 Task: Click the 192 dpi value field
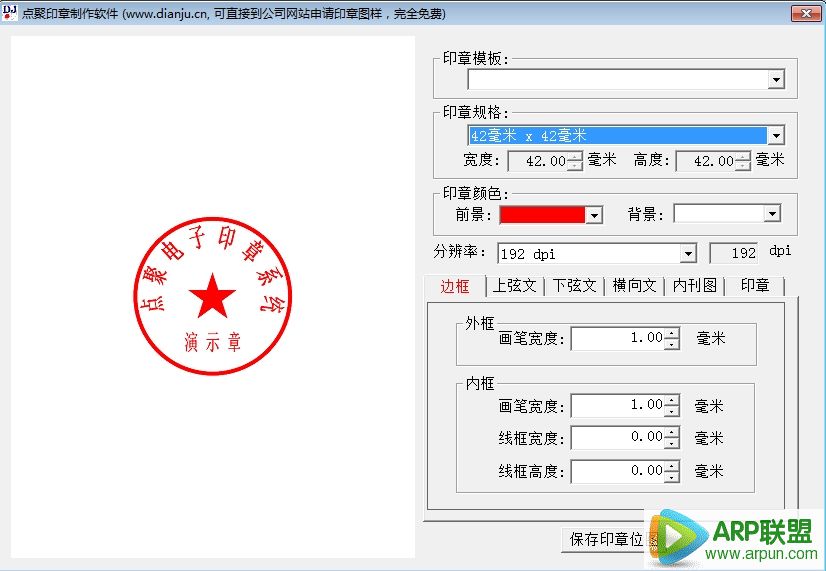tap(734, 253)
